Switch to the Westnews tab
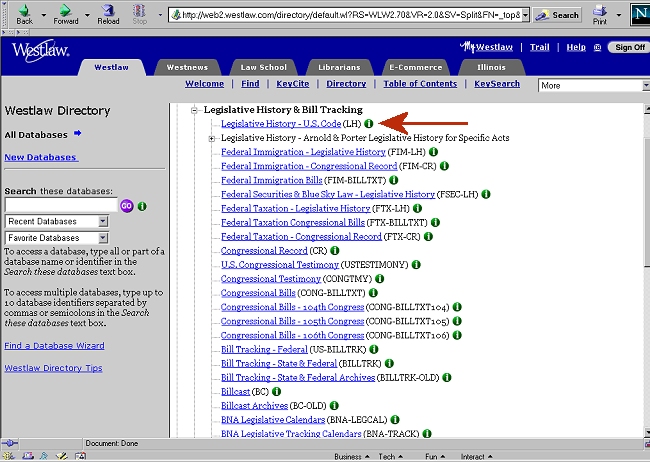 [x=187, y=67]
